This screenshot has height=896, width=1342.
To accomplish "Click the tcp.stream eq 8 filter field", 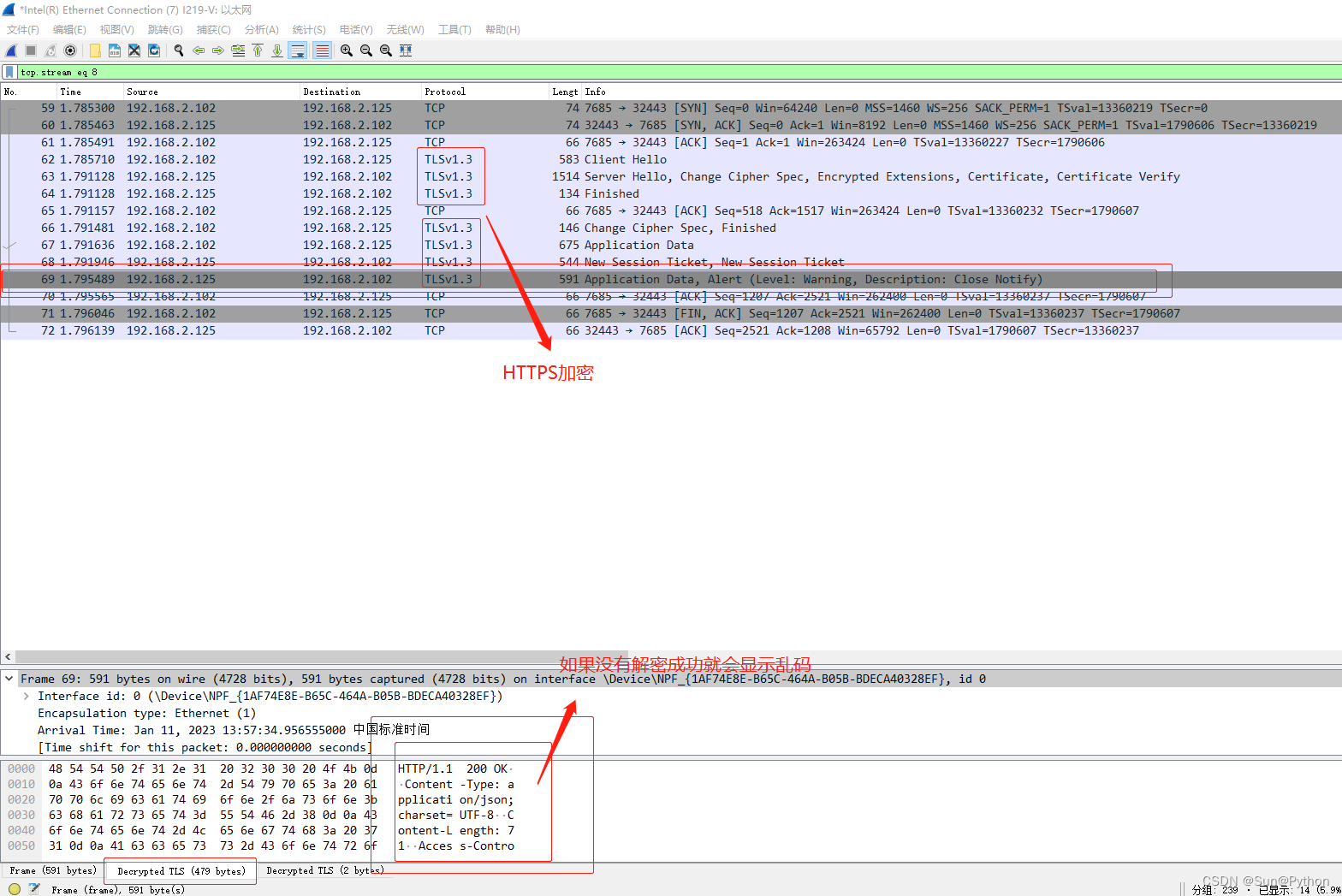I will point(599,72).
